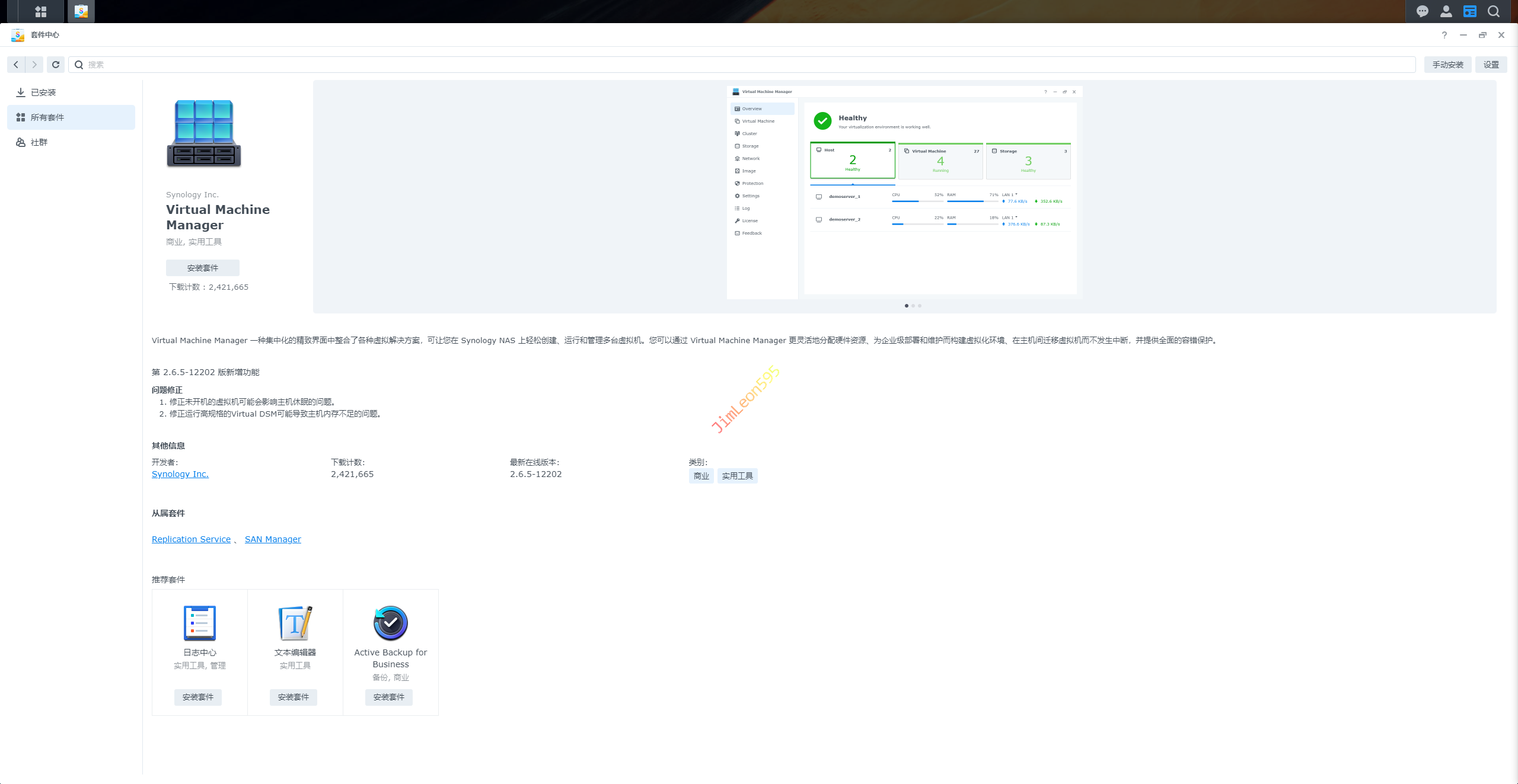Open the DSM main menu grid icon
The width and height of the screenshot is (1518, 784).
pos(40,11)
